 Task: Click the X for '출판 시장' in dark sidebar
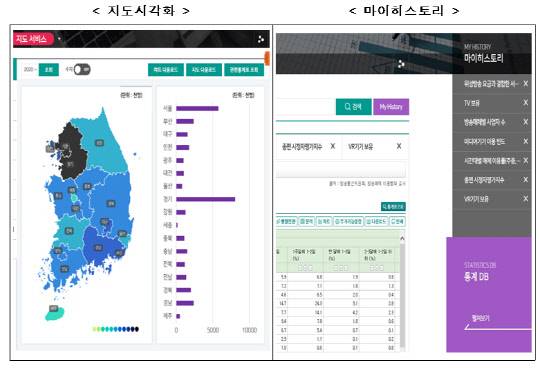(x=526, y=180)
